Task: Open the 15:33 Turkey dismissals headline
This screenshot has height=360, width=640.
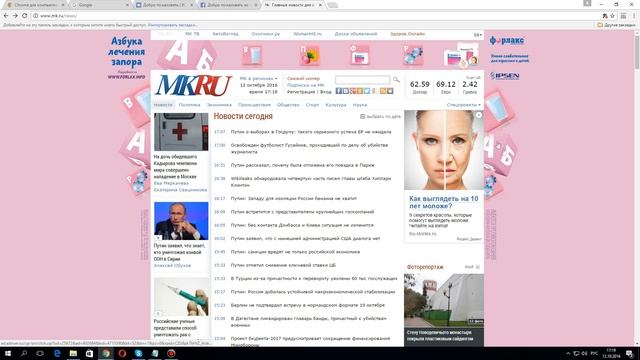Action: click(314, 278)
